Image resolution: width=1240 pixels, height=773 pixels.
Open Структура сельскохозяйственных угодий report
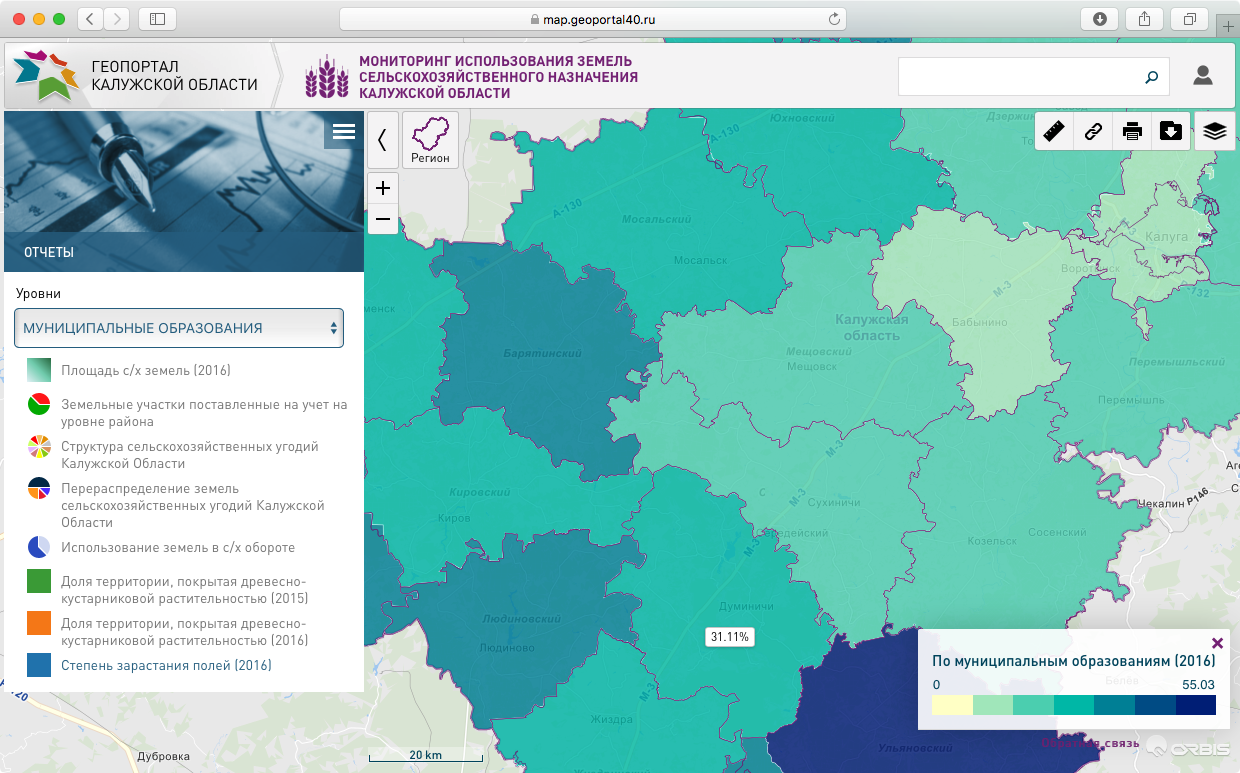pyautogui.click(x=190, y=455)
